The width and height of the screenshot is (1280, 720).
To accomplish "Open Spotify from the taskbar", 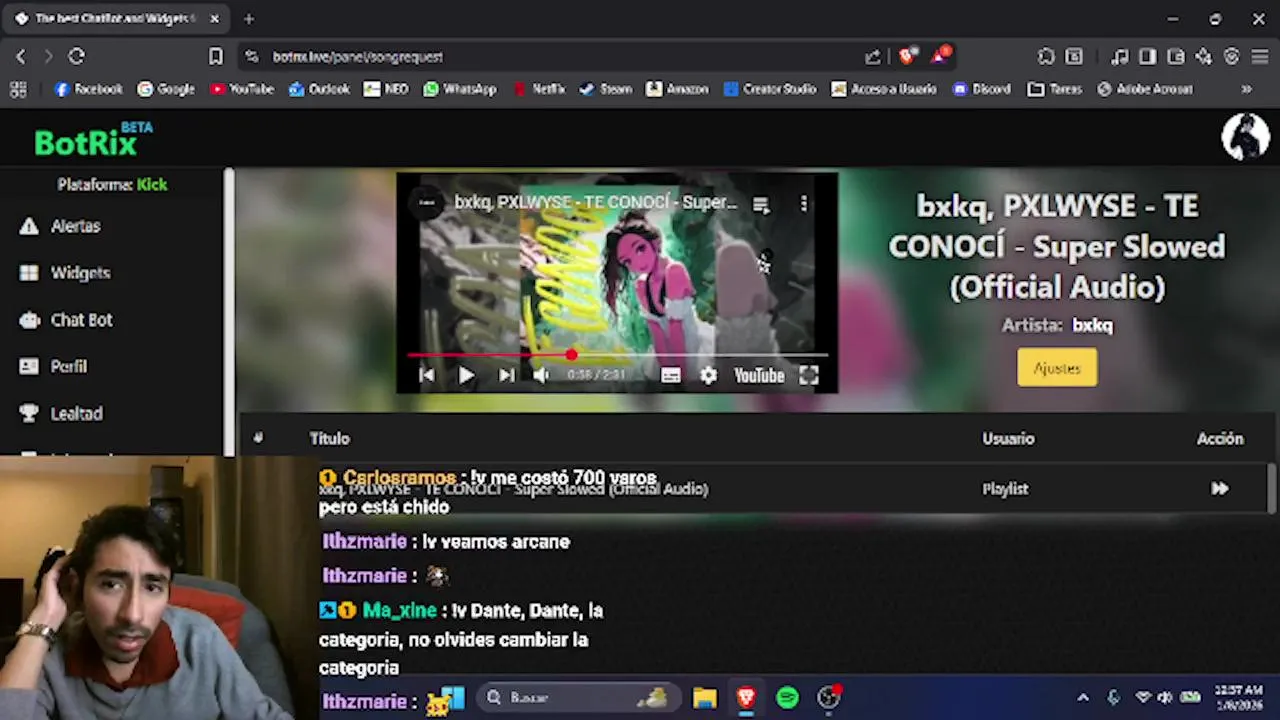I will [x=788, y=698].
